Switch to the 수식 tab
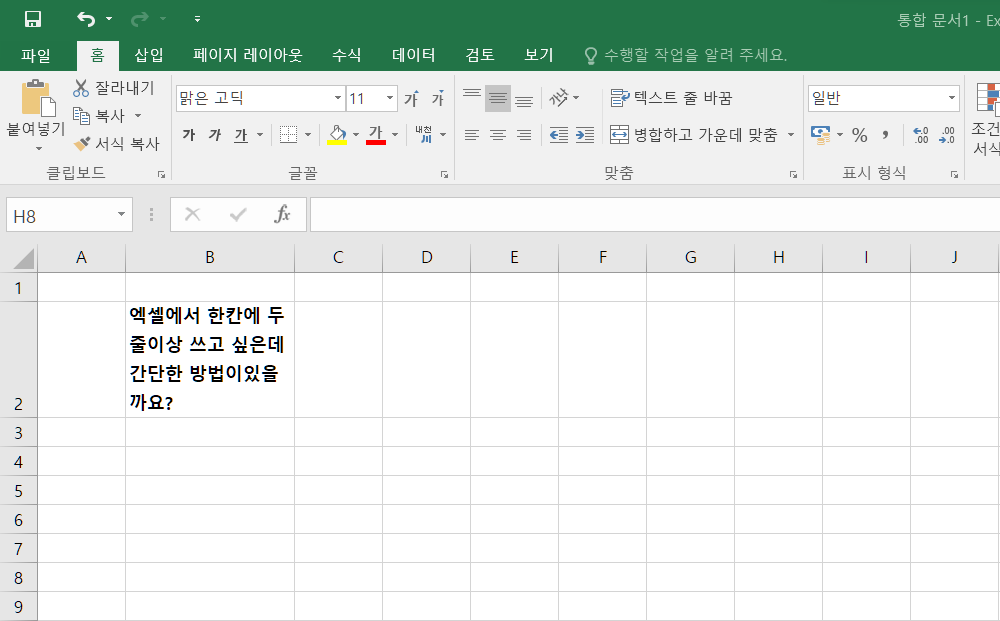 coord(346,55)
